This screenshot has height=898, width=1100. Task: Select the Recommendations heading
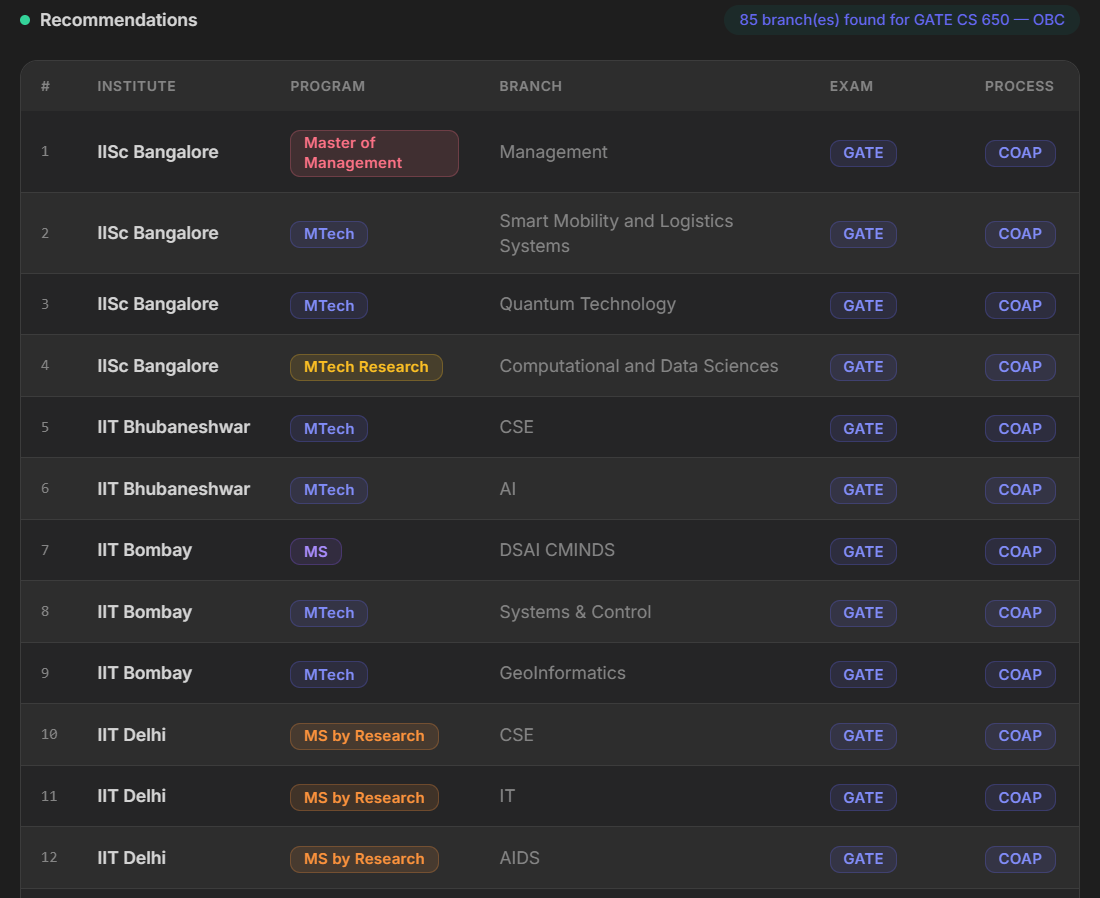(x=119, y=20)
